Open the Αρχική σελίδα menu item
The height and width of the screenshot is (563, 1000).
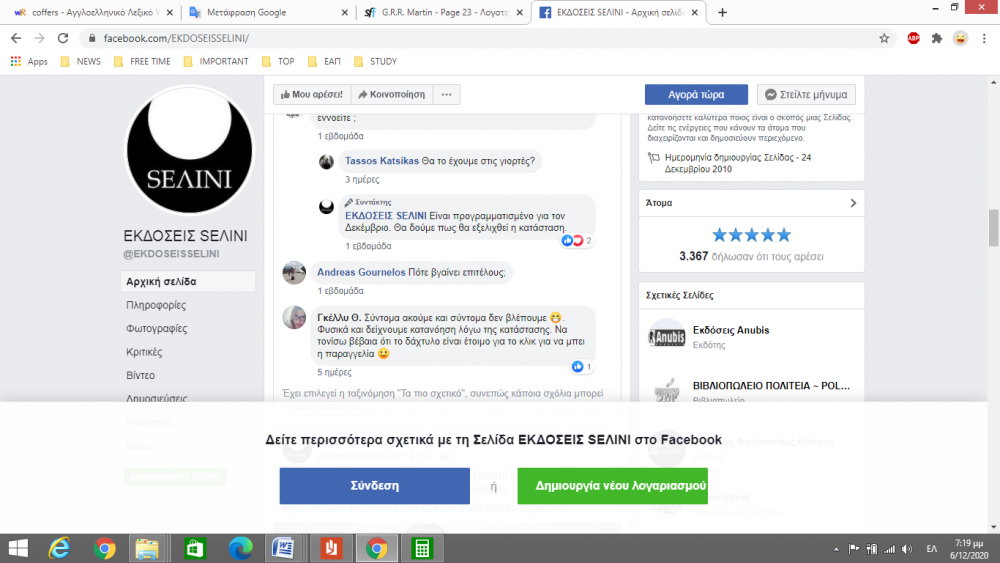(188, 281)
